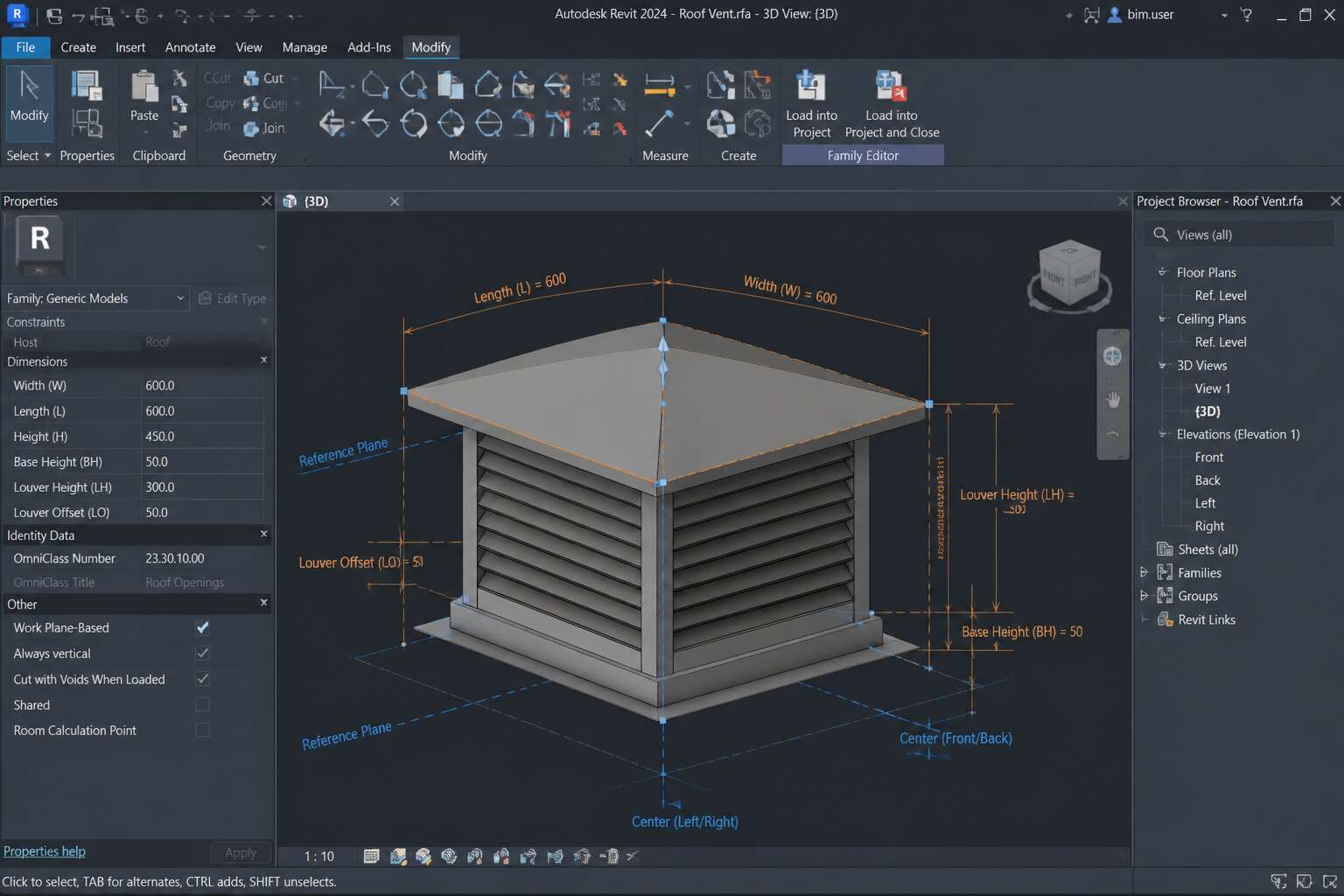Expand the Families tree node
The width and height of the screenshot is (1344, 896).
tap(1144, 572)
